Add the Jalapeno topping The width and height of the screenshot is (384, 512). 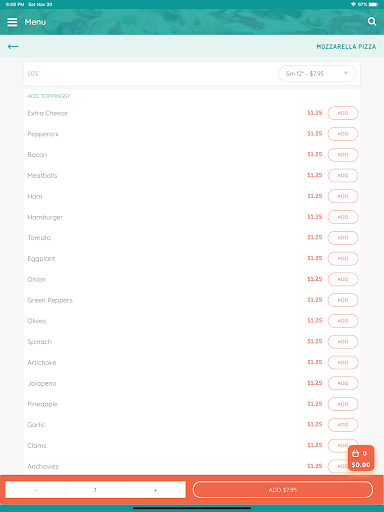[x=343, y=383]
